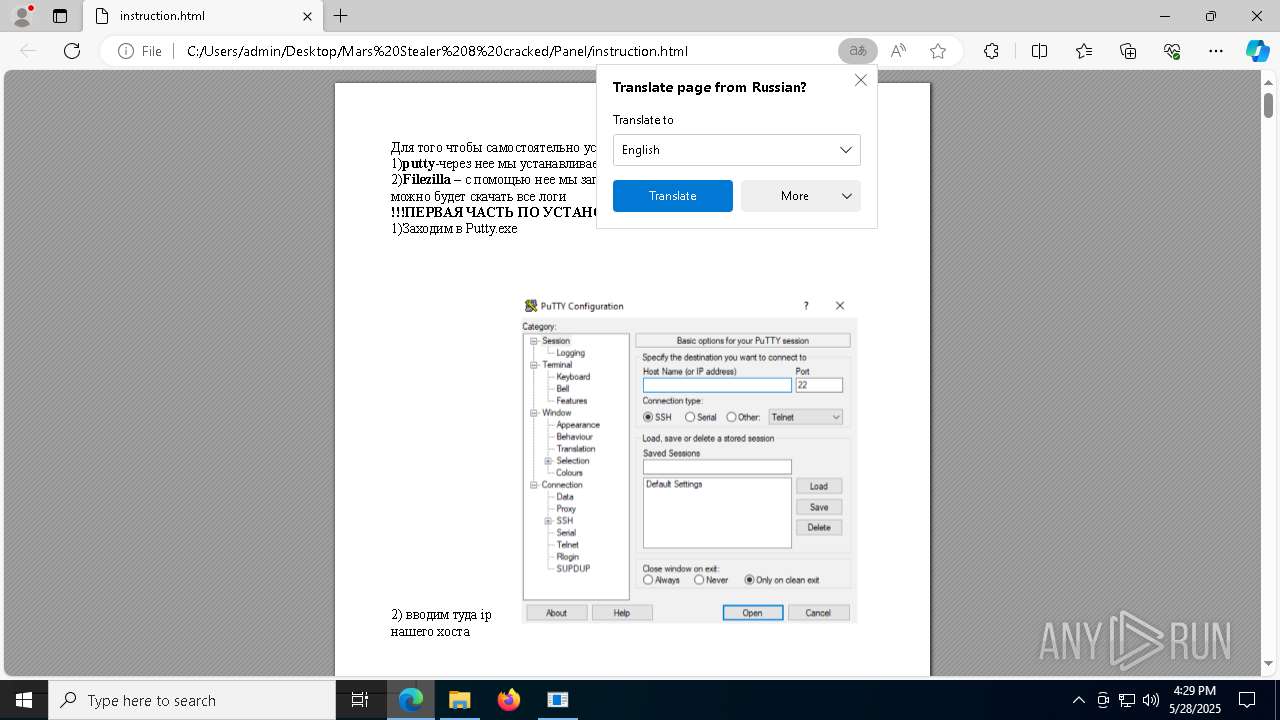Screen dimensions: 1280x720
Task: Click the More button in translate popup
Action: tap(801, 196)
